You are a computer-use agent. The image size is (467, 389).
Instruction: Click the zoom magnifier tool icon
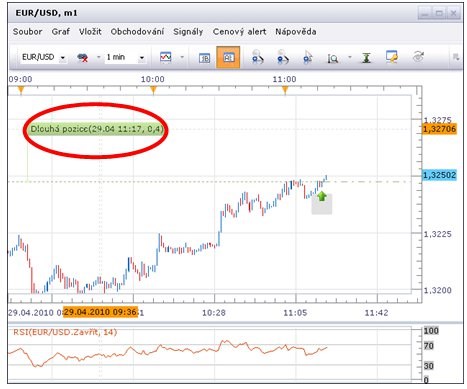333,58
